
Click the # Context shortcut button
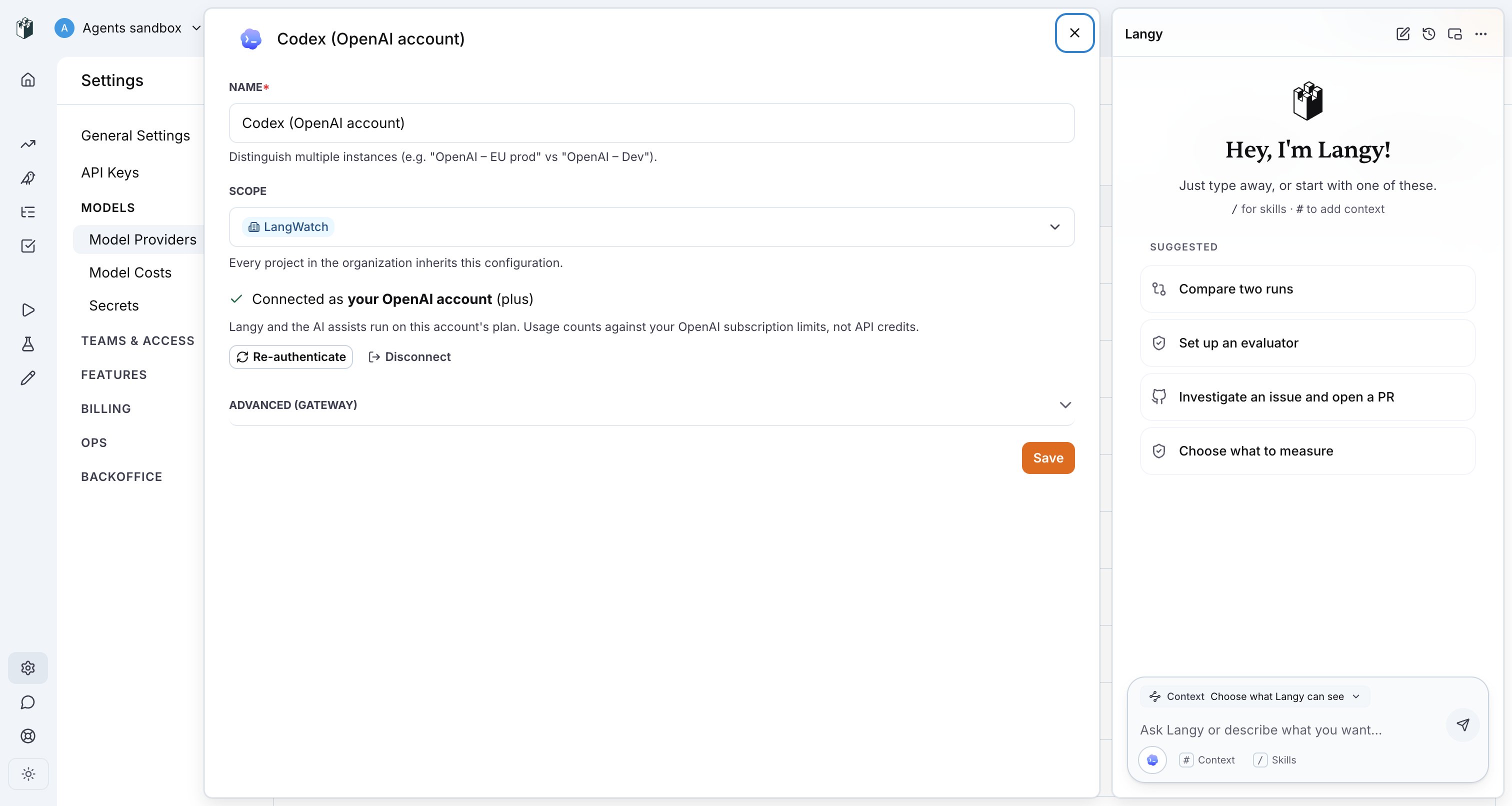(x=1207, y=760)
